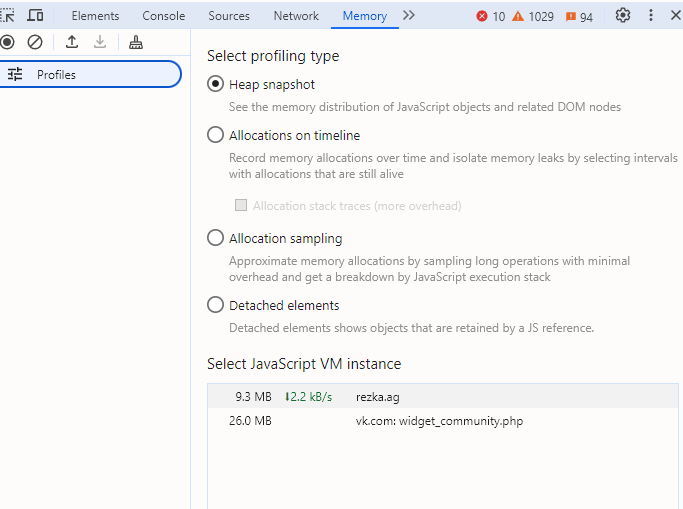The height and width of the screenshot is (509, 683).
Task: Click the save profile download icon
Action: 100,42
